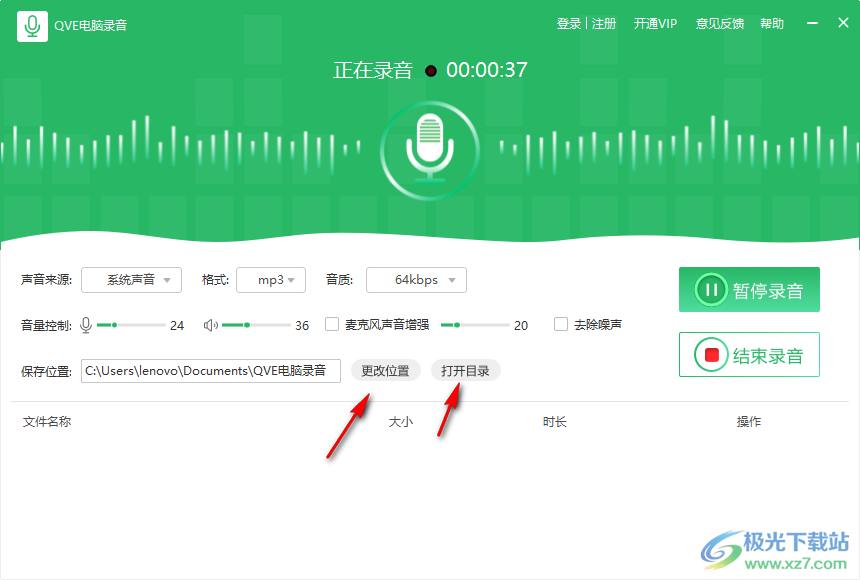
Task: Click the 打开目录 button
Action: click(464, 370)
